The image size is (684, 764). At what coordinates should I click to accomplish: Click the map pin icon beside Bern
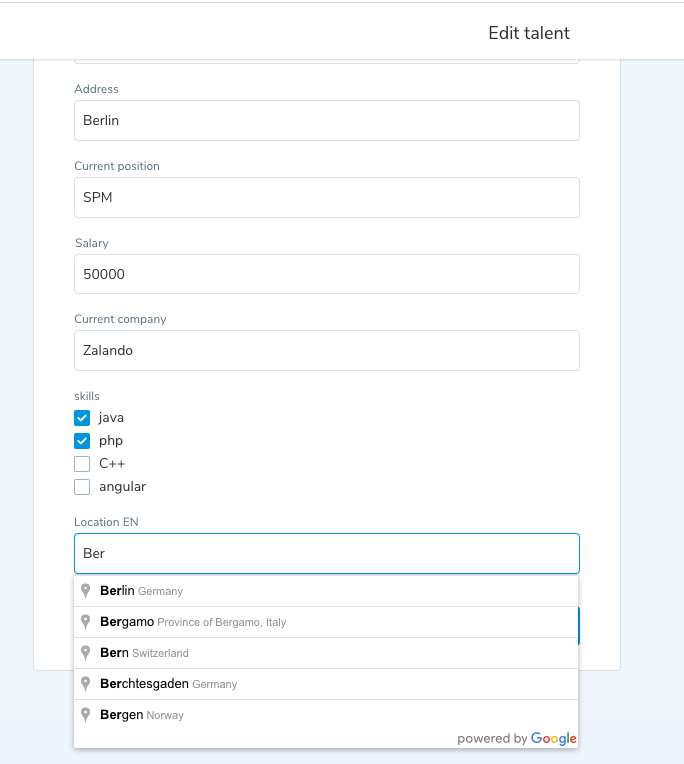(86, 653)
